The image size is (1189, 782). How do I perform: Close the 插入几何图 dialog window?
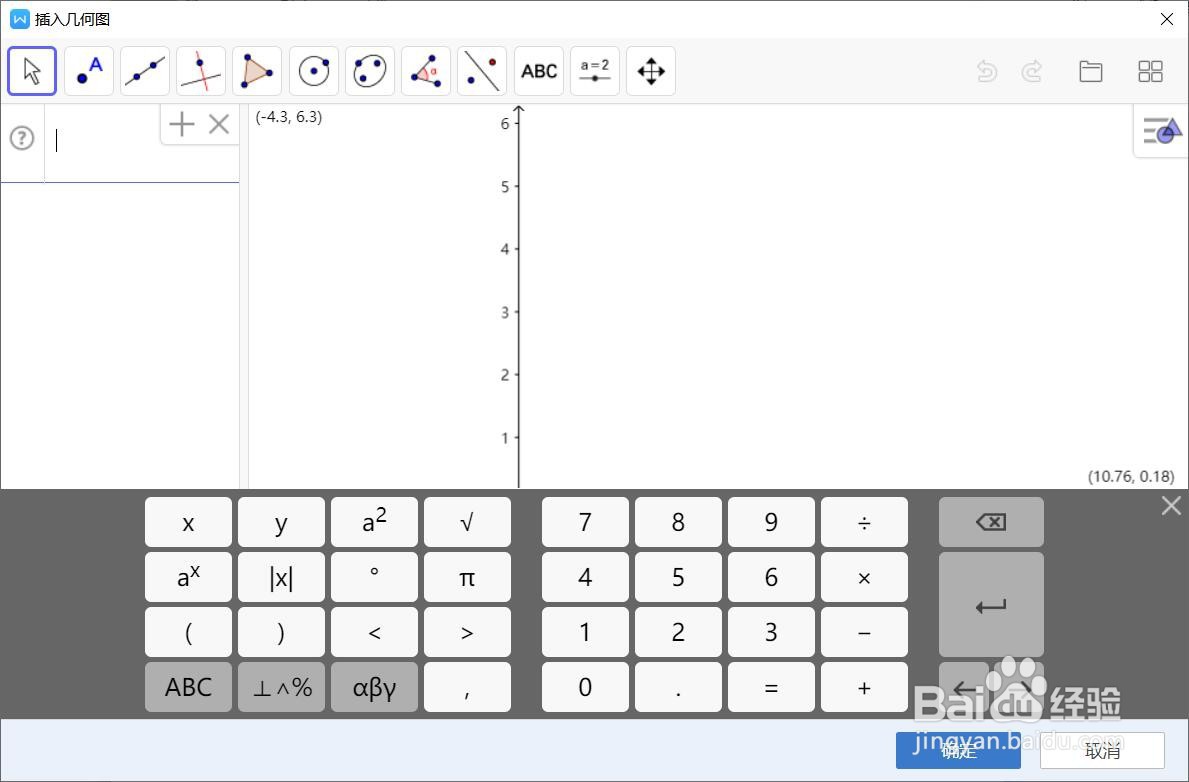click(1167, 19)
